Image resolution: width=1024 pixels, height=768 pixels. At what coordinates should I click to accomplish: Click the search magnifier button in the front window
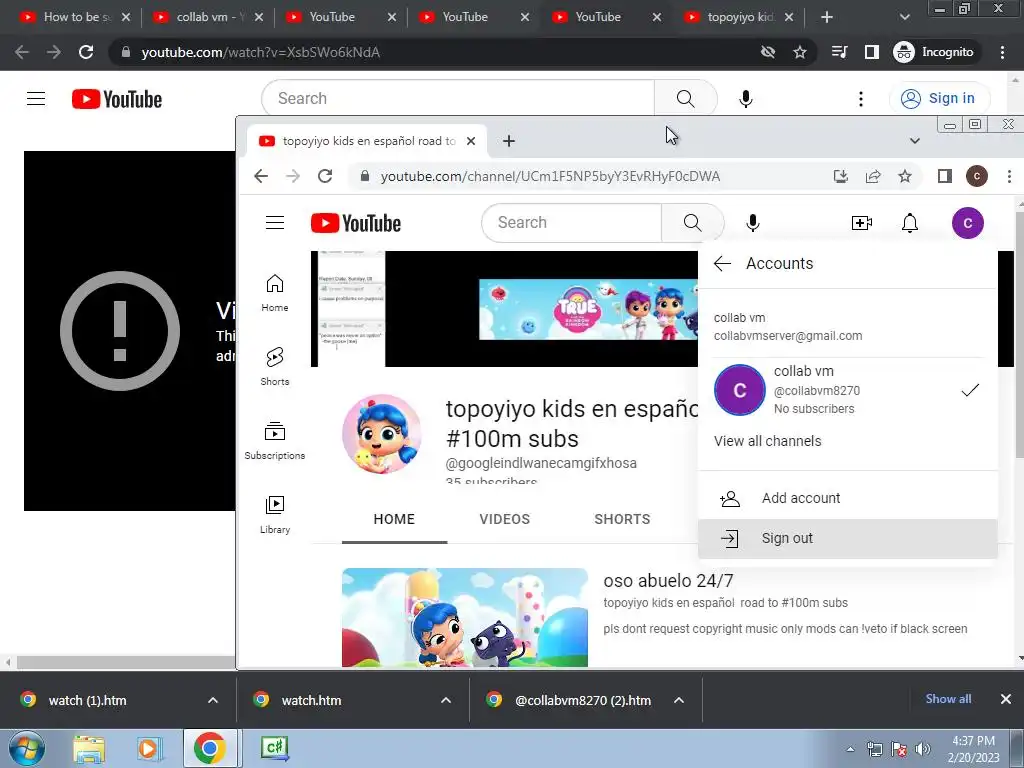[x=692, y=223]
